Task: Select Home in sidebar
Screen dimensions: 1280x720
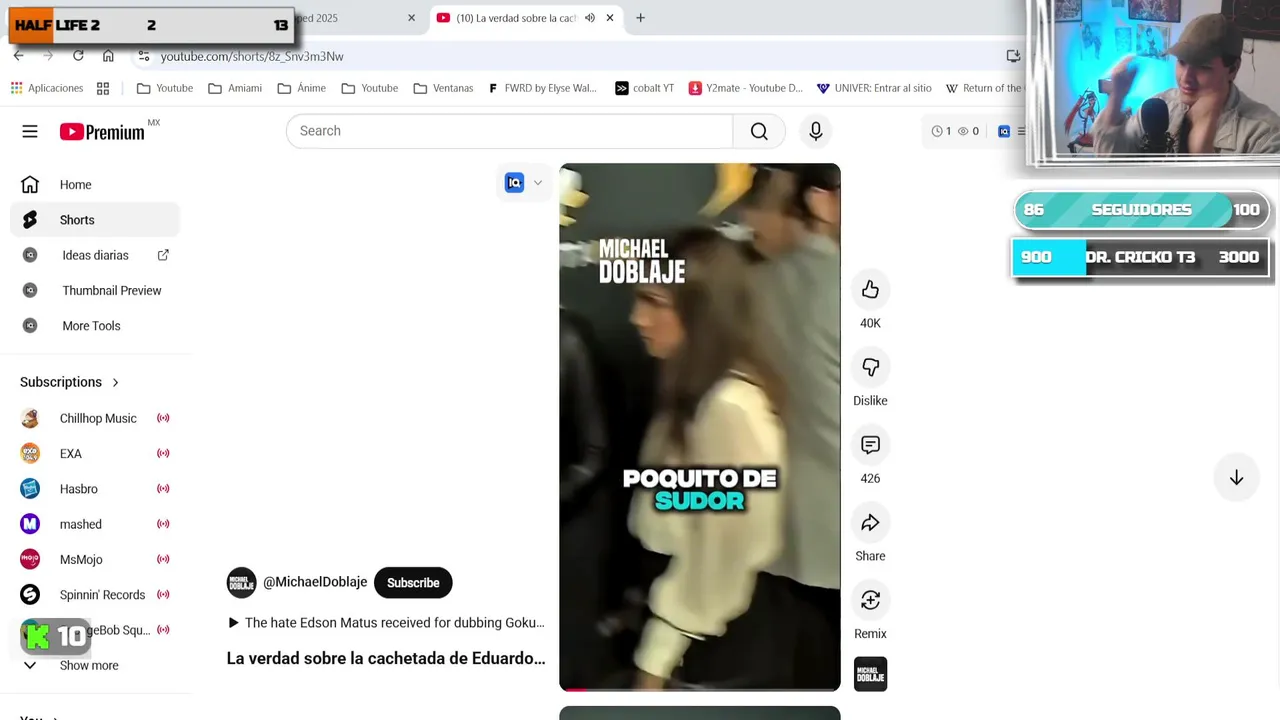Action: tap(95, 185)
